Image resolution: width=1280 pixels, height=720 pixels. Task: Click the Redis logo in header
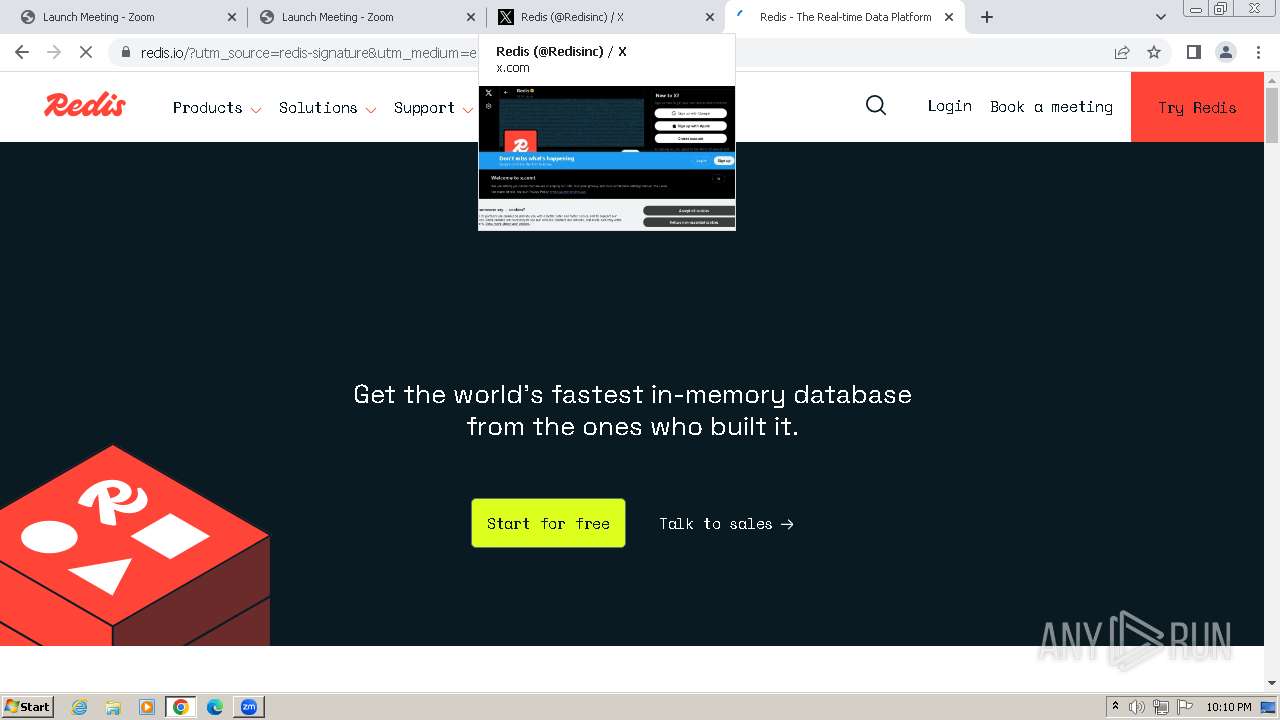coord(85,105)
